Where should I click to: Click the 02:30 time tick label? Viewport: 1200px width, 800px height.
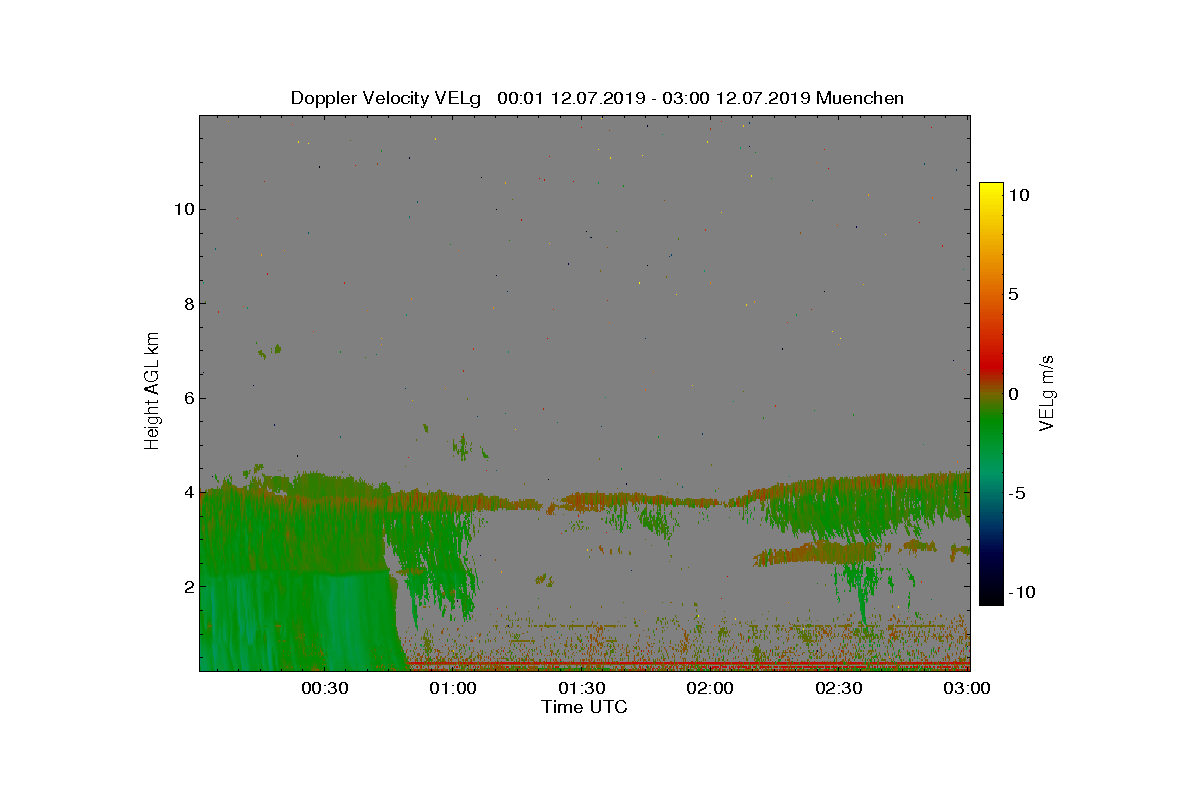pos(839,689)
